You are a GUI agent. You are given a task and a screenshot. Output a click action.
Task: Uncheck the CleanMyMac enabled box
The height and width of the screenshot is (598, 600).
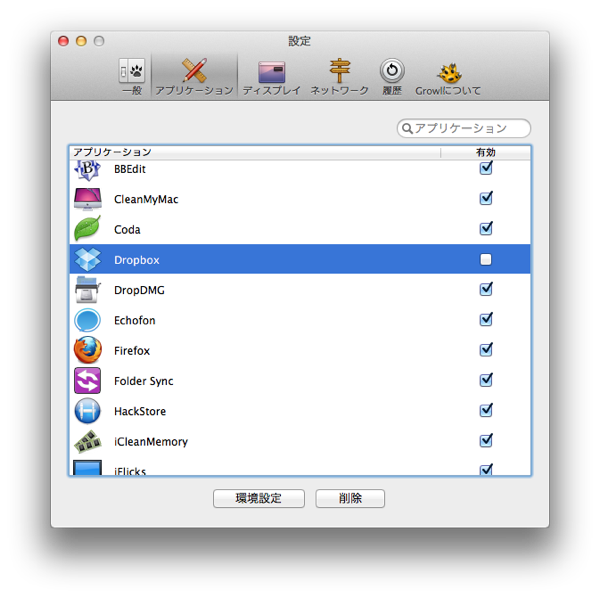coord(486,198)
